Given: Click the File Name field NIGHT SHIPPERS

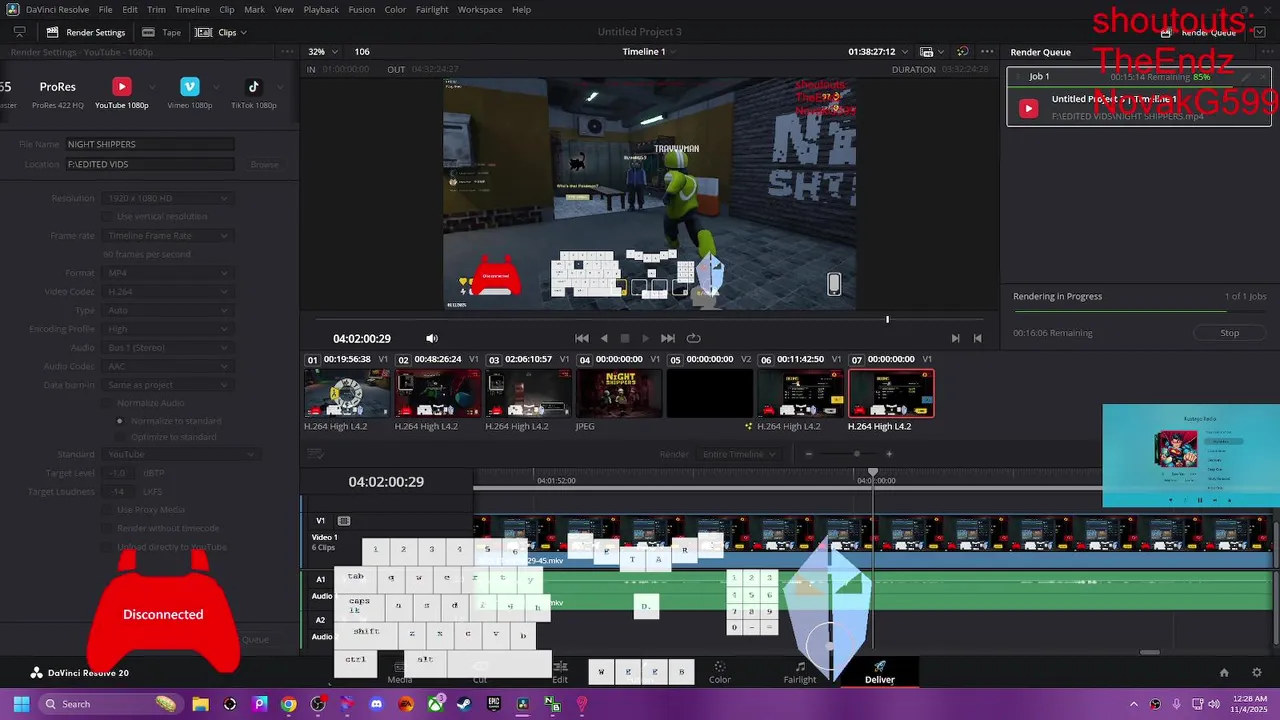Looking at the screenshot, I should (x=150, y=144).
